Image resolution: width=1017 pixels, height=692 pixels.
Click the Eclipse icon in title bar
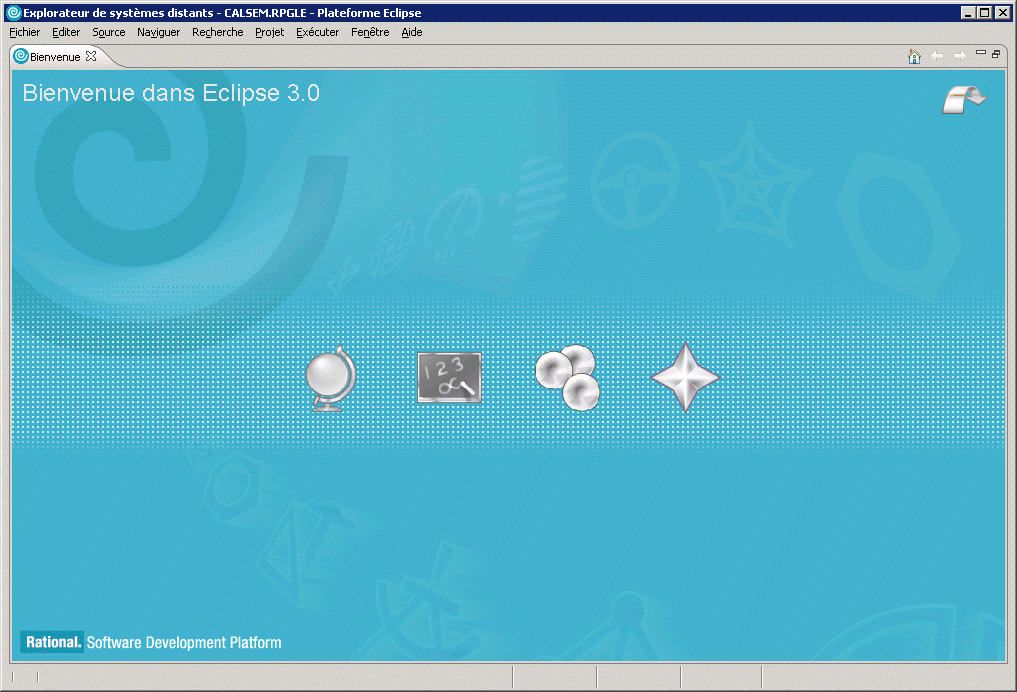14,12
